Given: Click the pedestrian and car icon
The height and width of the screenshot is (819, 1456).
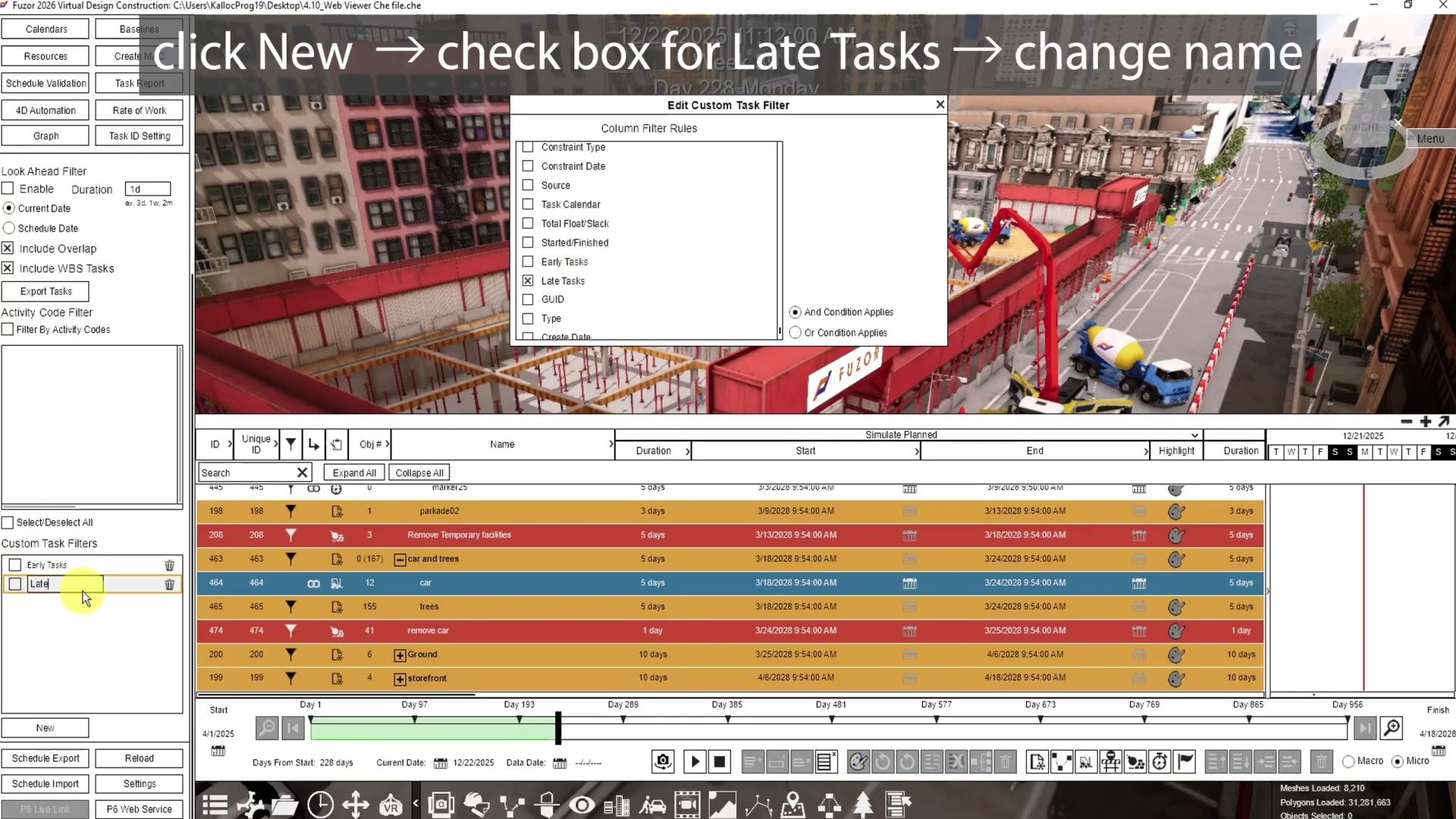Looking at the screenshot, I should point(652,805).
